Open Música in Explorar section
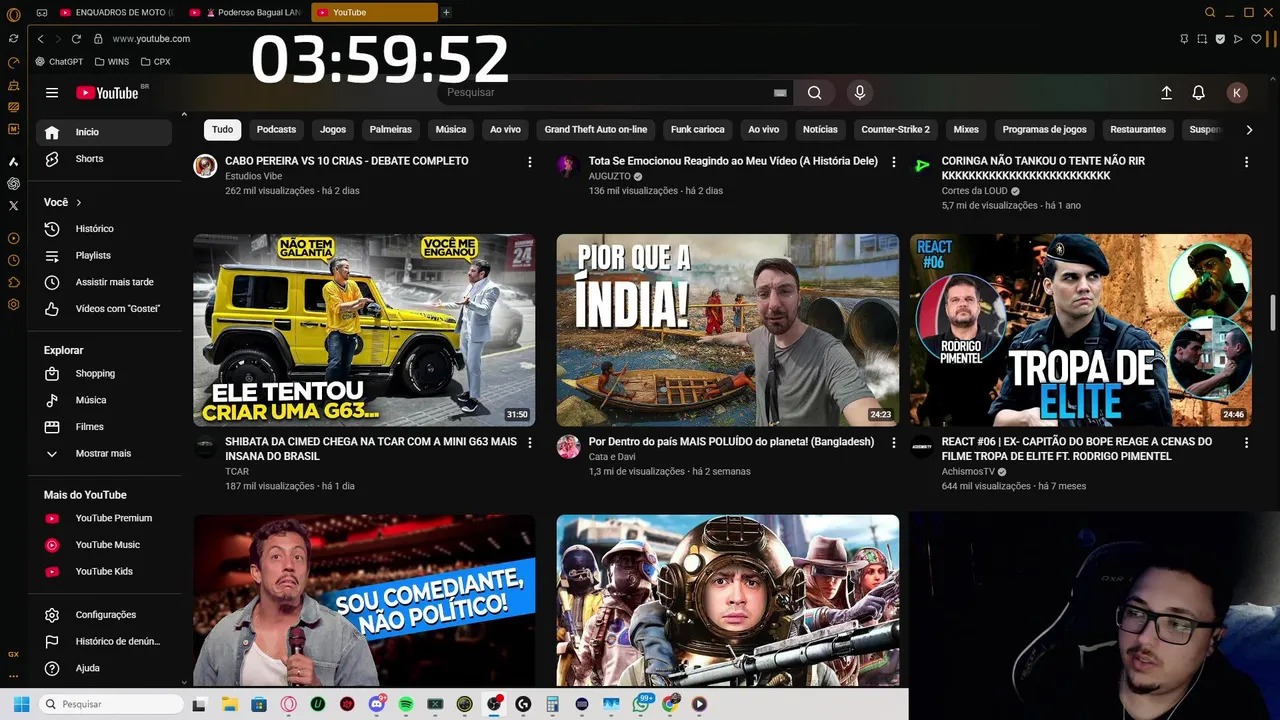 pyautogui.click(x=104, y=400)
